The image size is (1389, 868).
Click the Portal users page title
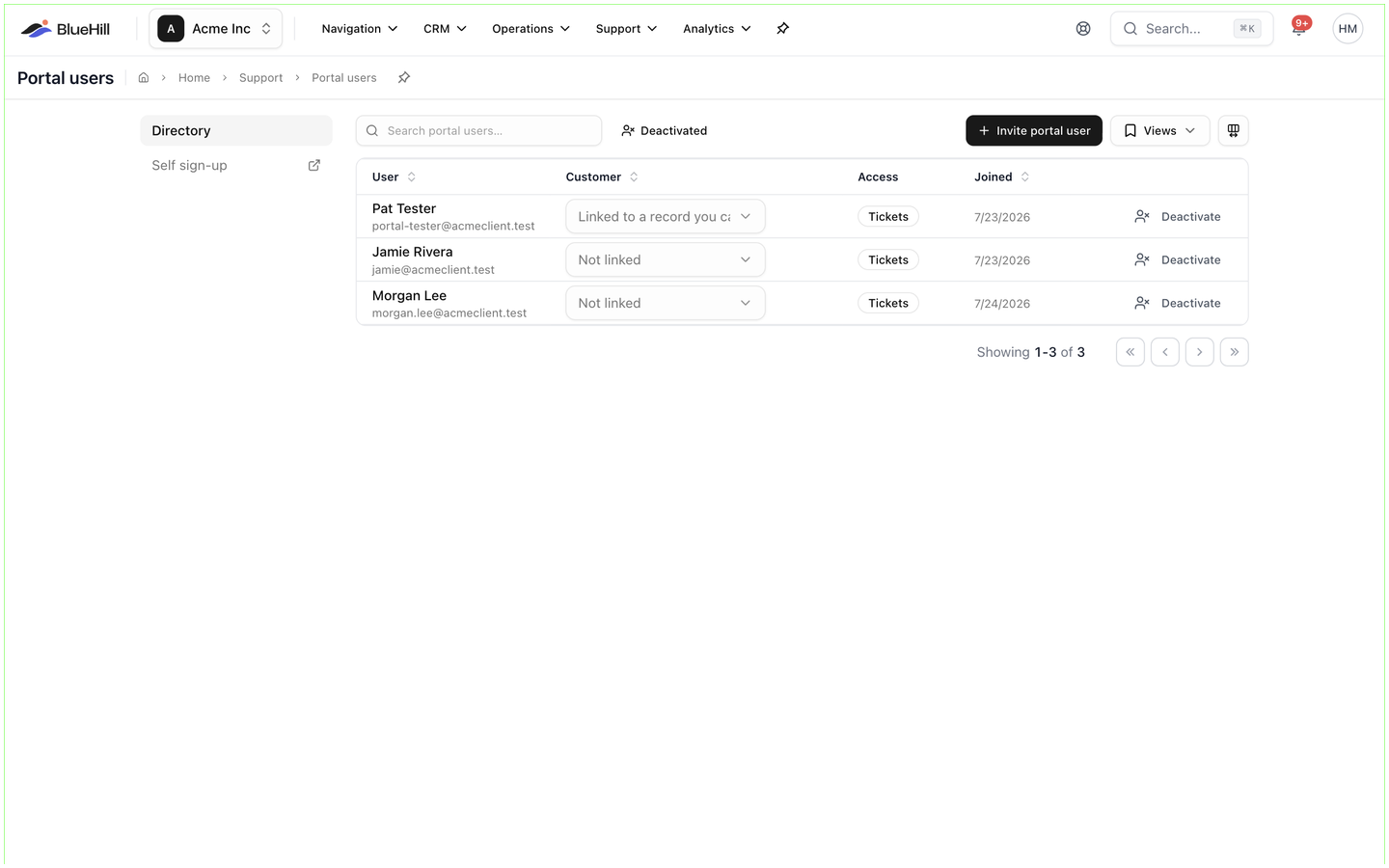66,78
